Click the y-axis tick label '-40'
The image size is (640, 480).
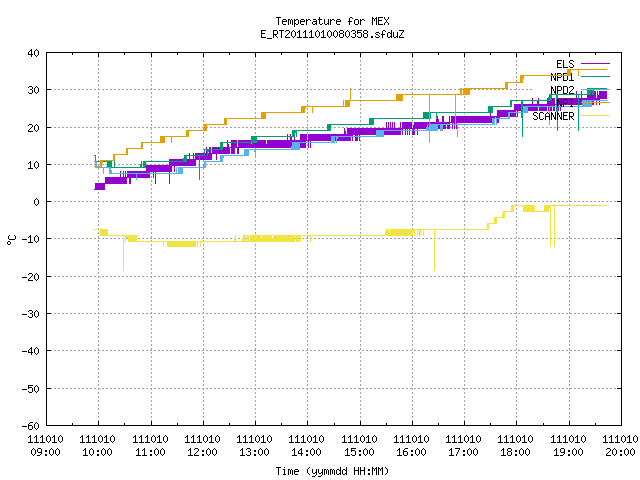pos(31,351)
